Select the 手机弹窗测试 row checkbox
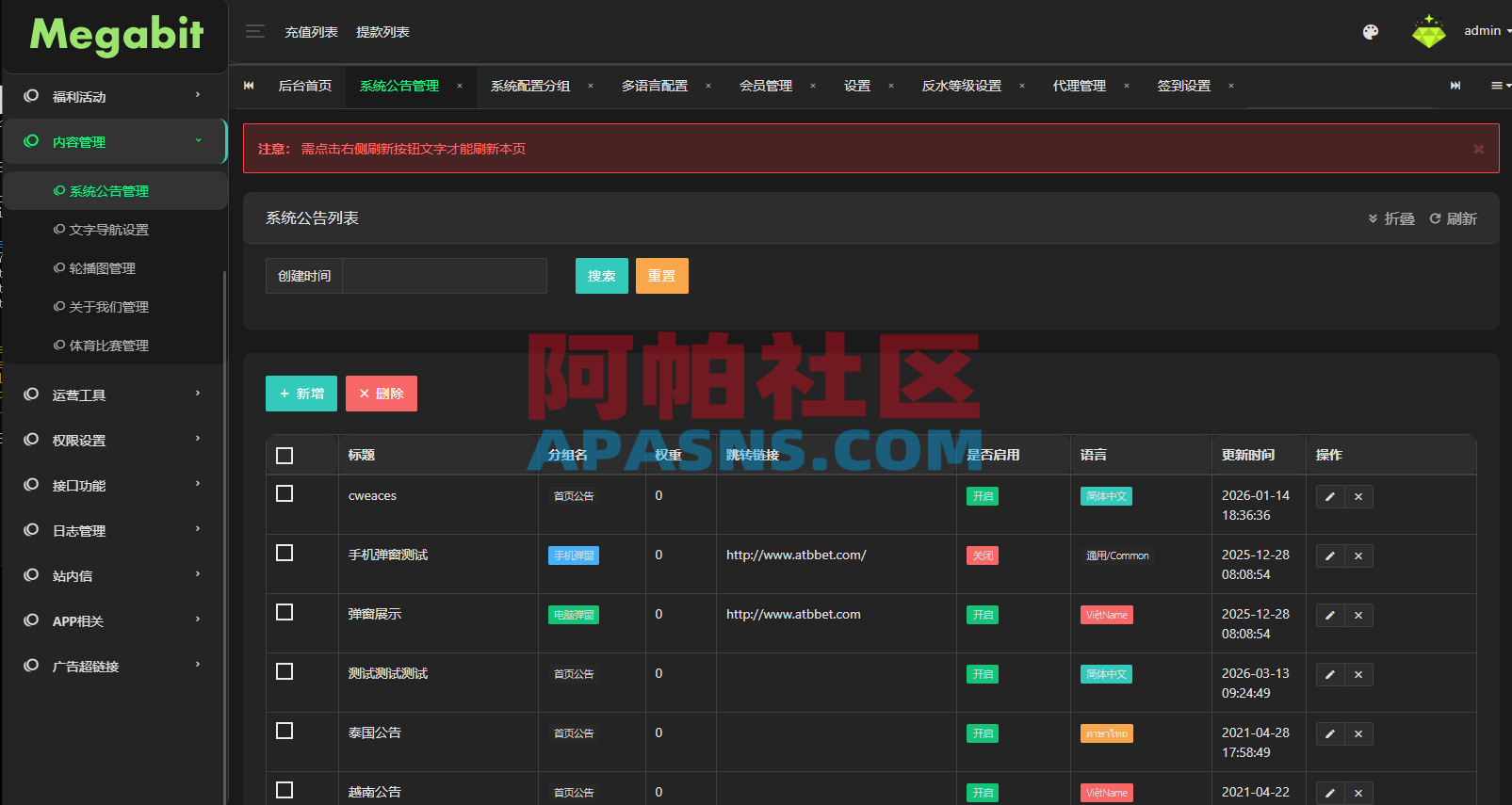 click(285, 553)
